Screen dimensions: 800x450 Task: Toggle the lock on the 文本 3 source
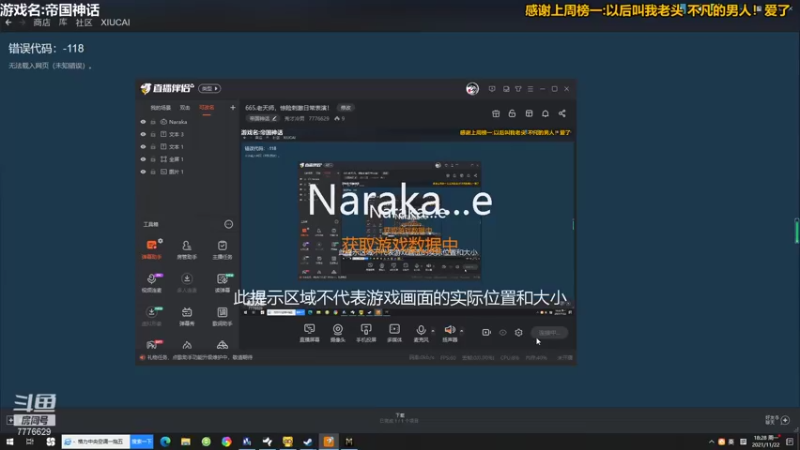[x=153, y=134]
